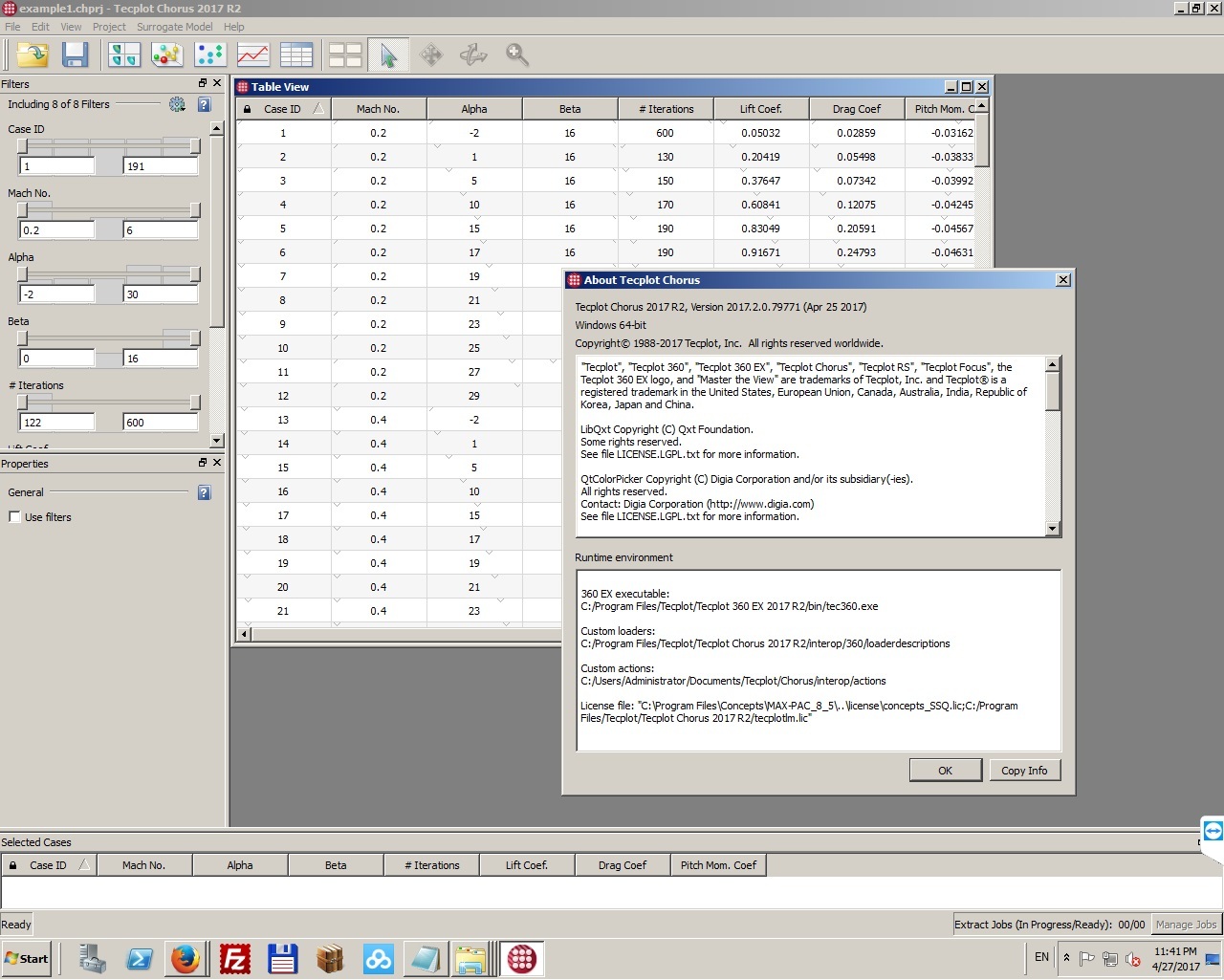
Task: Click the Case ID maximum field showing 191
Action: 161,166
